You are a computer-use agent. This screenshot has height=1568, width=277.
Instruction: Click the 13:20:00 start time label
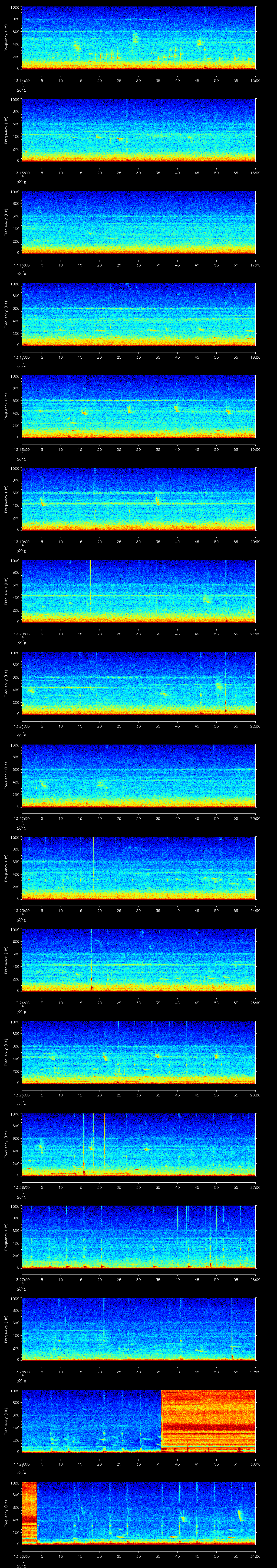(x=21, y=634)
